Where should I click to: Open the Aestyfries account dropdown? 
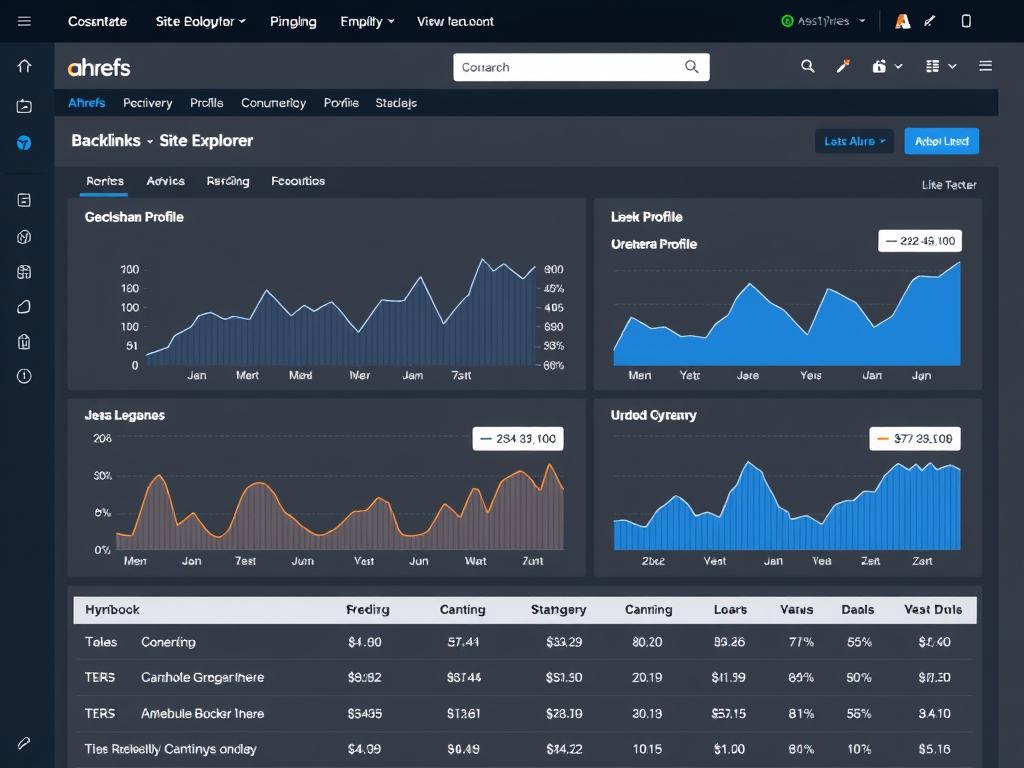point(823,21)
